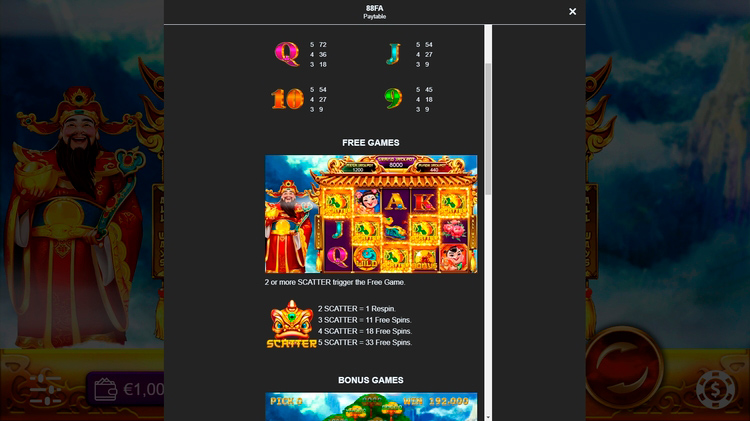Click the scrollbar up arrow
The width and height of the screenshot is (750, 421).
pos(488,29)
